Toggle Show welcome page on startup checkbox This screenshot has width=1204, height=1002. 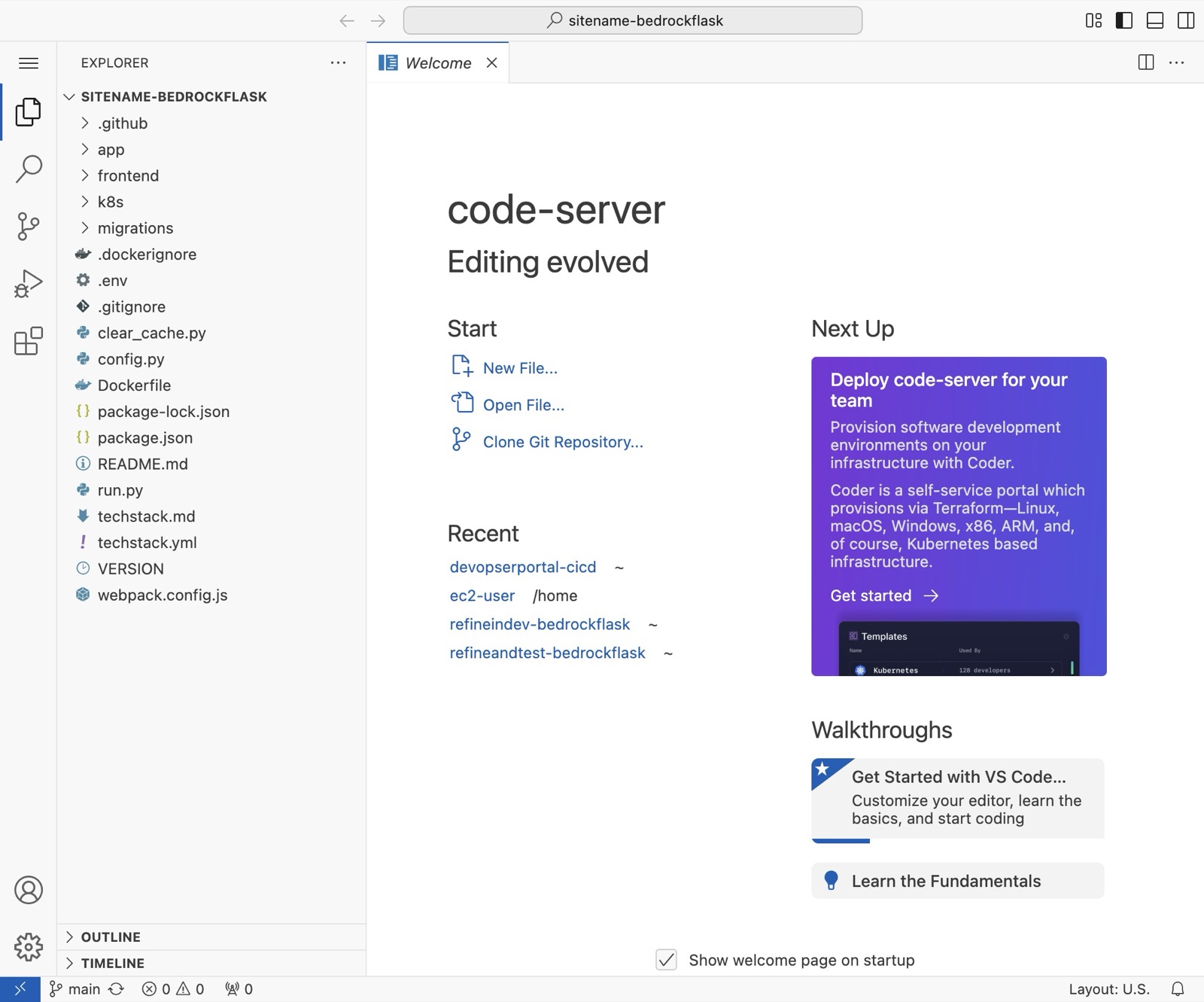(666, 960)
